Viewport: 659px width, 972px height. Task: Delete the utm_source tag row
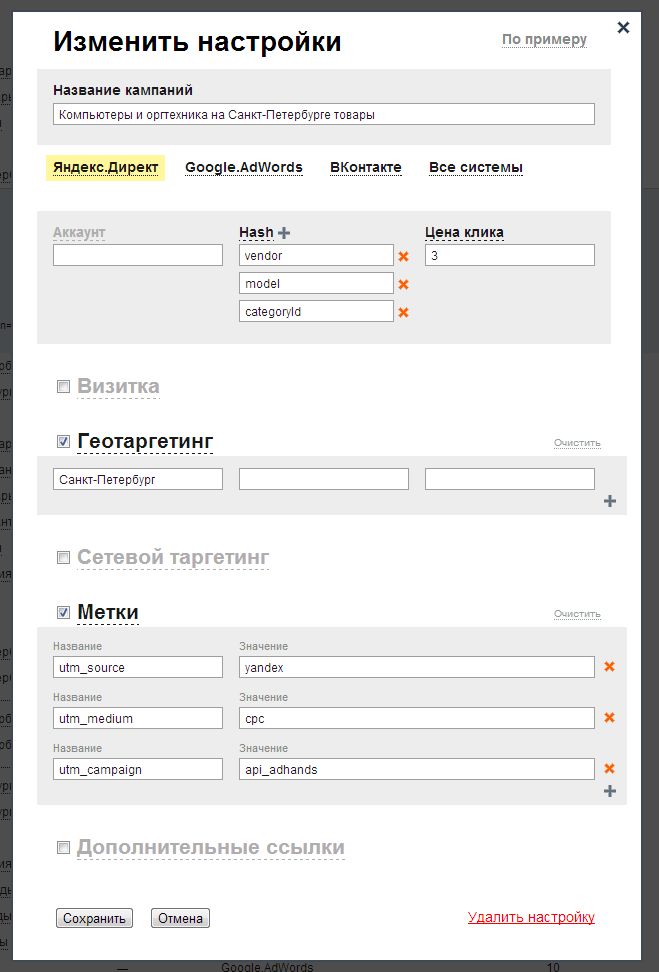point(609,666)
